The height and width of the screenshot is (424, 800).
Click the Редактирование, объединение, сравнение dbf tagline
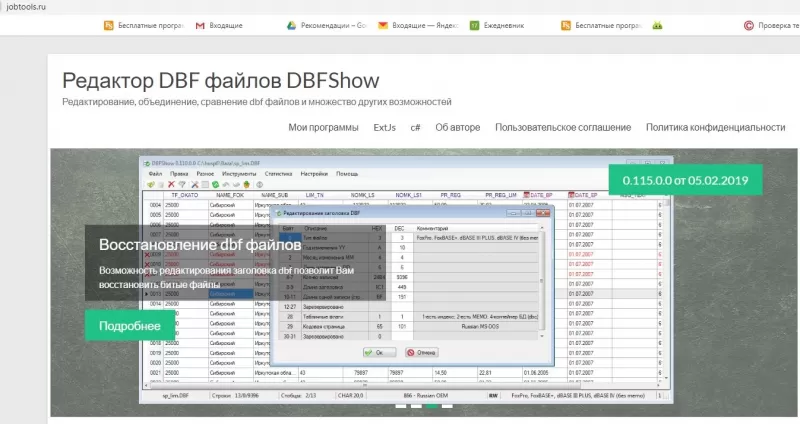coord(257,102)
